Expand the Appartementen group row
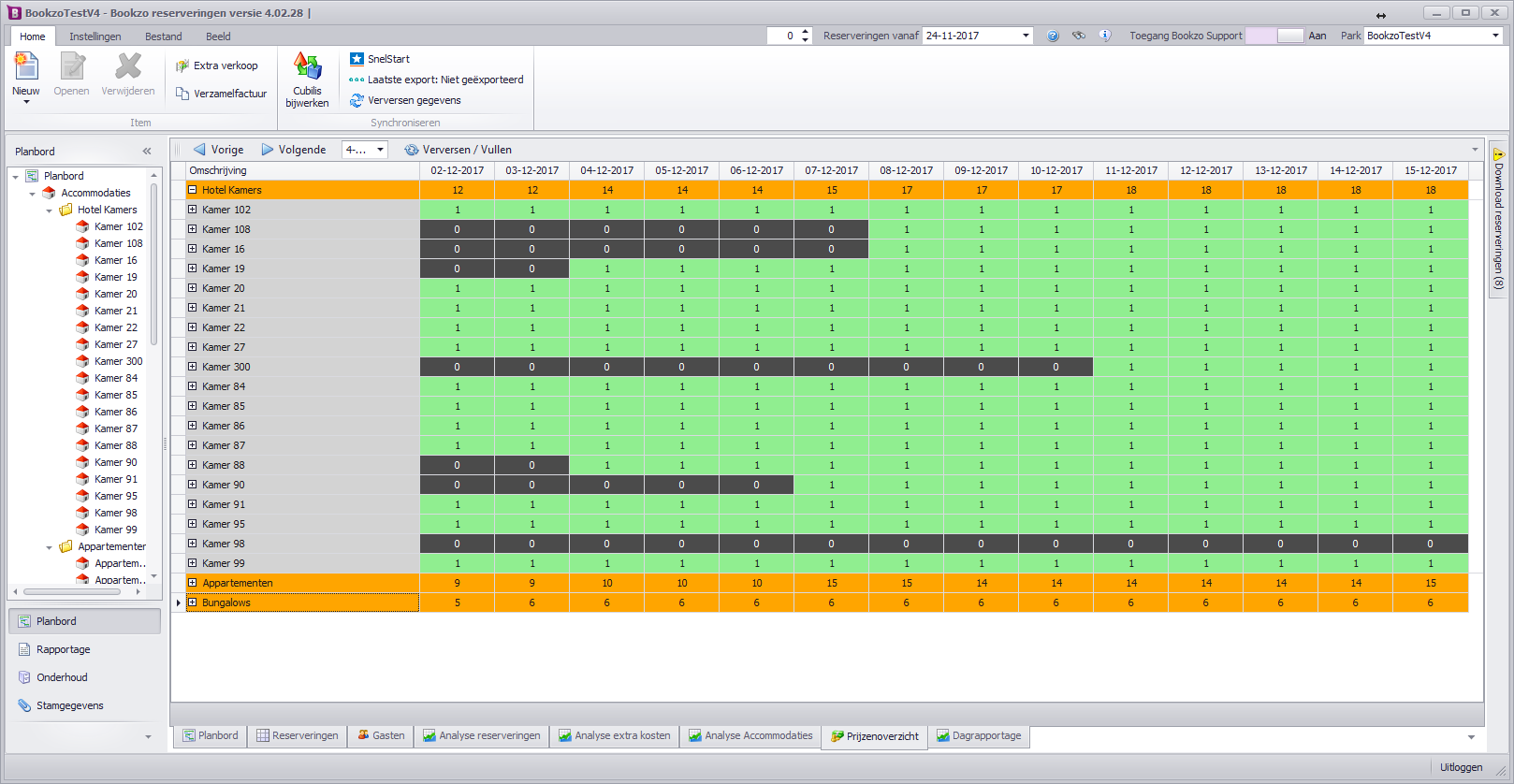Screen dimensions: 1514x784 [x=193, y=583]
